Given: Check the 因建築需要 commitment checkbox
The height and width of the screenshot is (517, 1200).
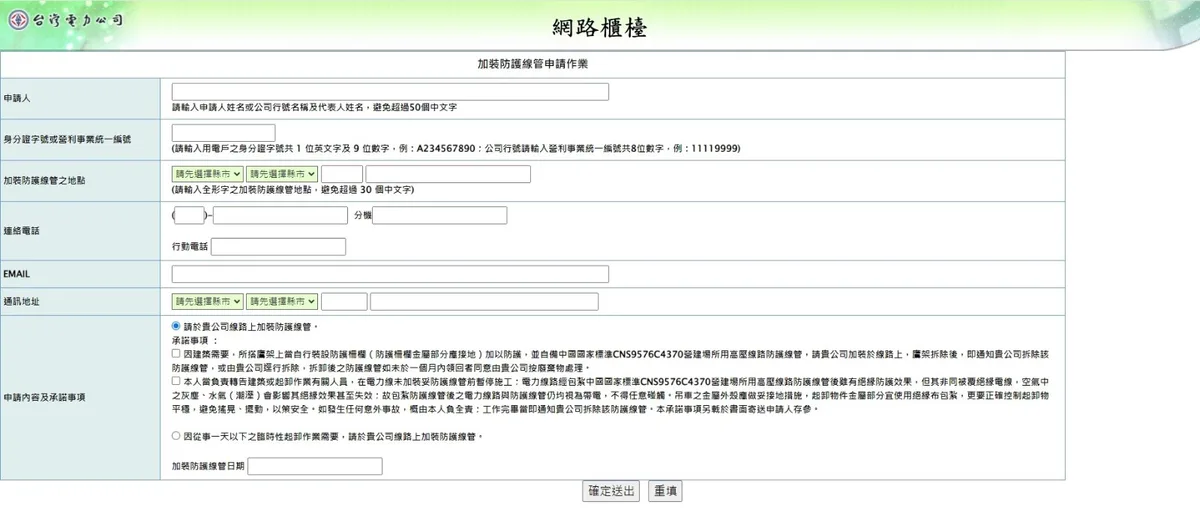Looking at the screenshot, I should (177, 354).
